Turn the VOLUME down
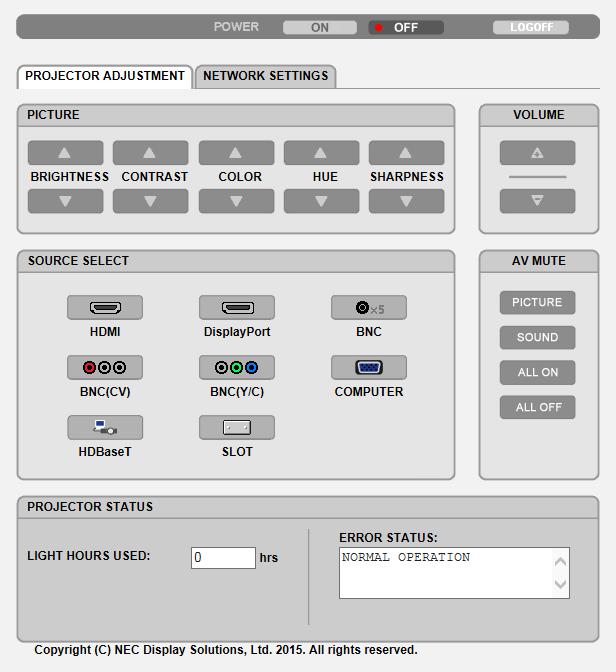The height and width of the screenshot is (672, 616). 538,201
